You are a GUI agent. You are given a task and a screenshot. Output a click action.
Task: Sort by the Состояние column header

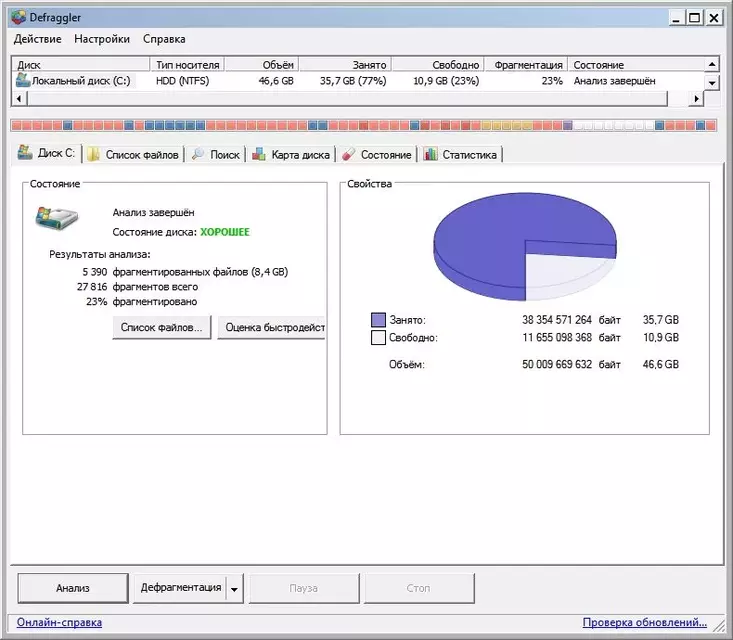[636, 65]
